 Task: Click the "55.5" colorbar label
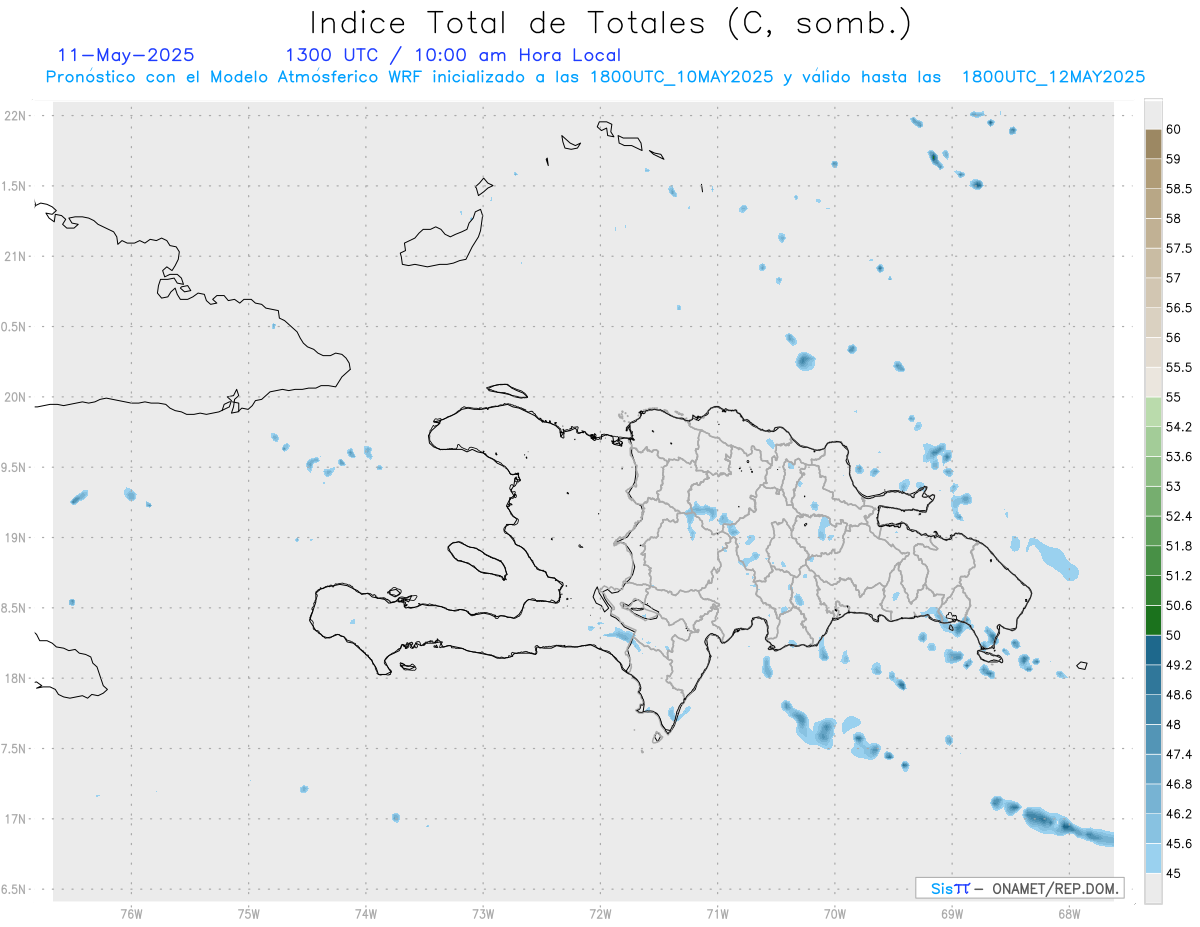[1178, 368]
